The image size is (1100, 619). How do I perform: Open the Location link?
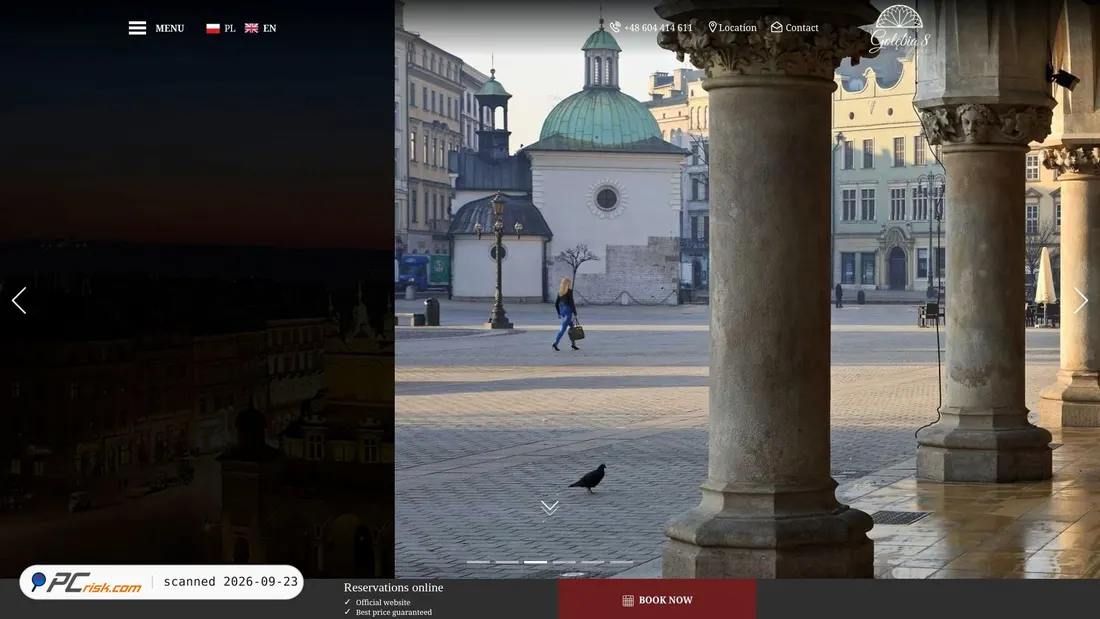click(732, 27)
